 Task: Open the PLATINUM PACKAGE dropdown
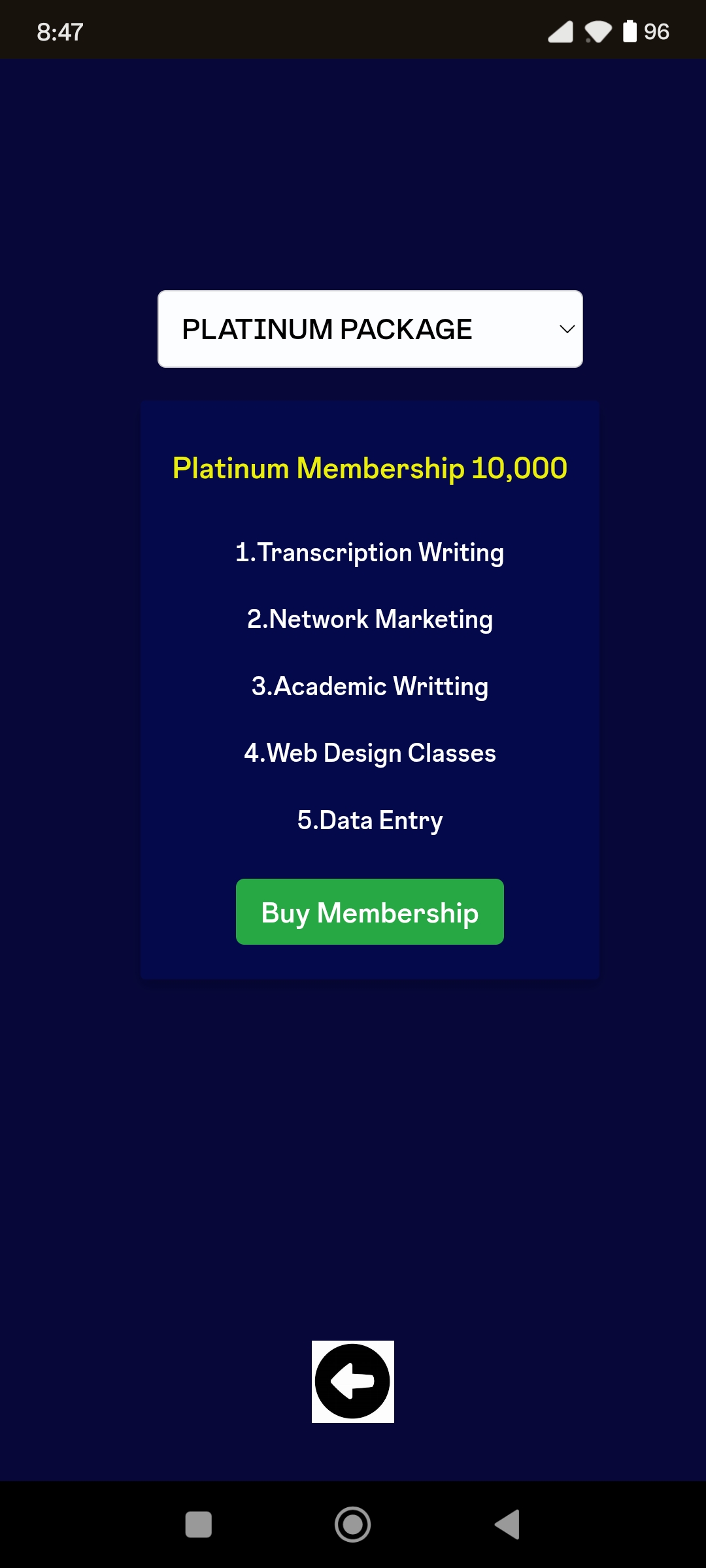coord(370,329)
